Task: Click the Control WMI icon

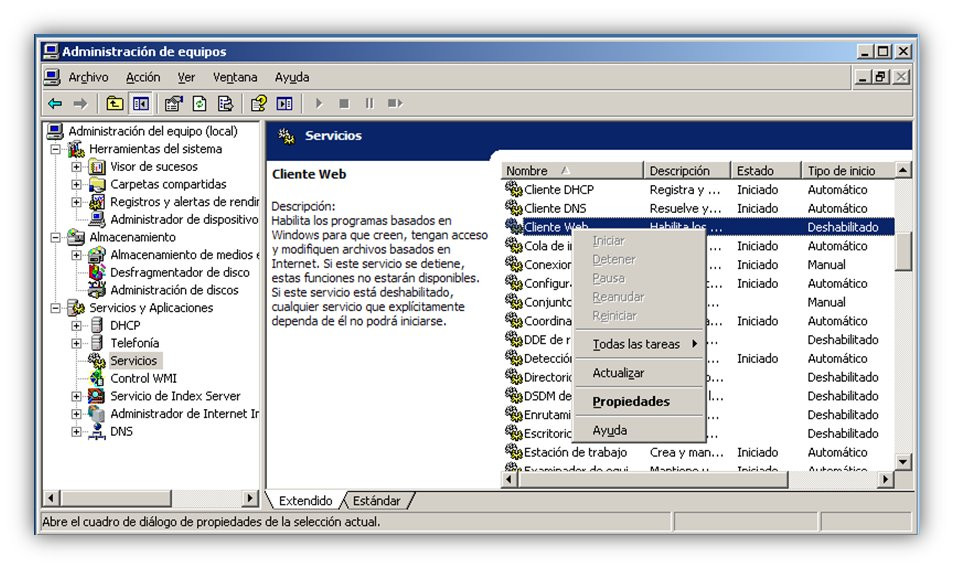Action: (97, 378)
